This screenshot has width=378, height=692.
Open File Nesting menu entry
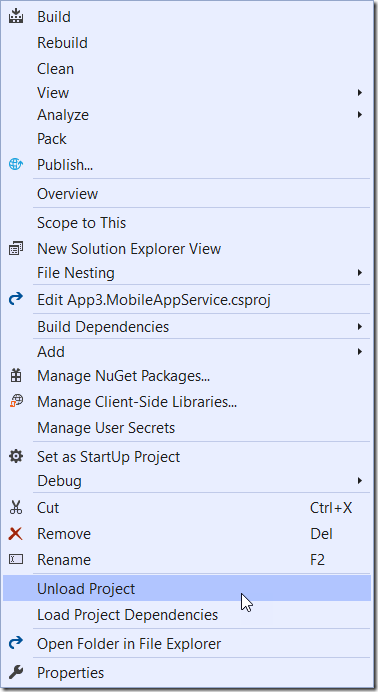click(x=187, y=273)
